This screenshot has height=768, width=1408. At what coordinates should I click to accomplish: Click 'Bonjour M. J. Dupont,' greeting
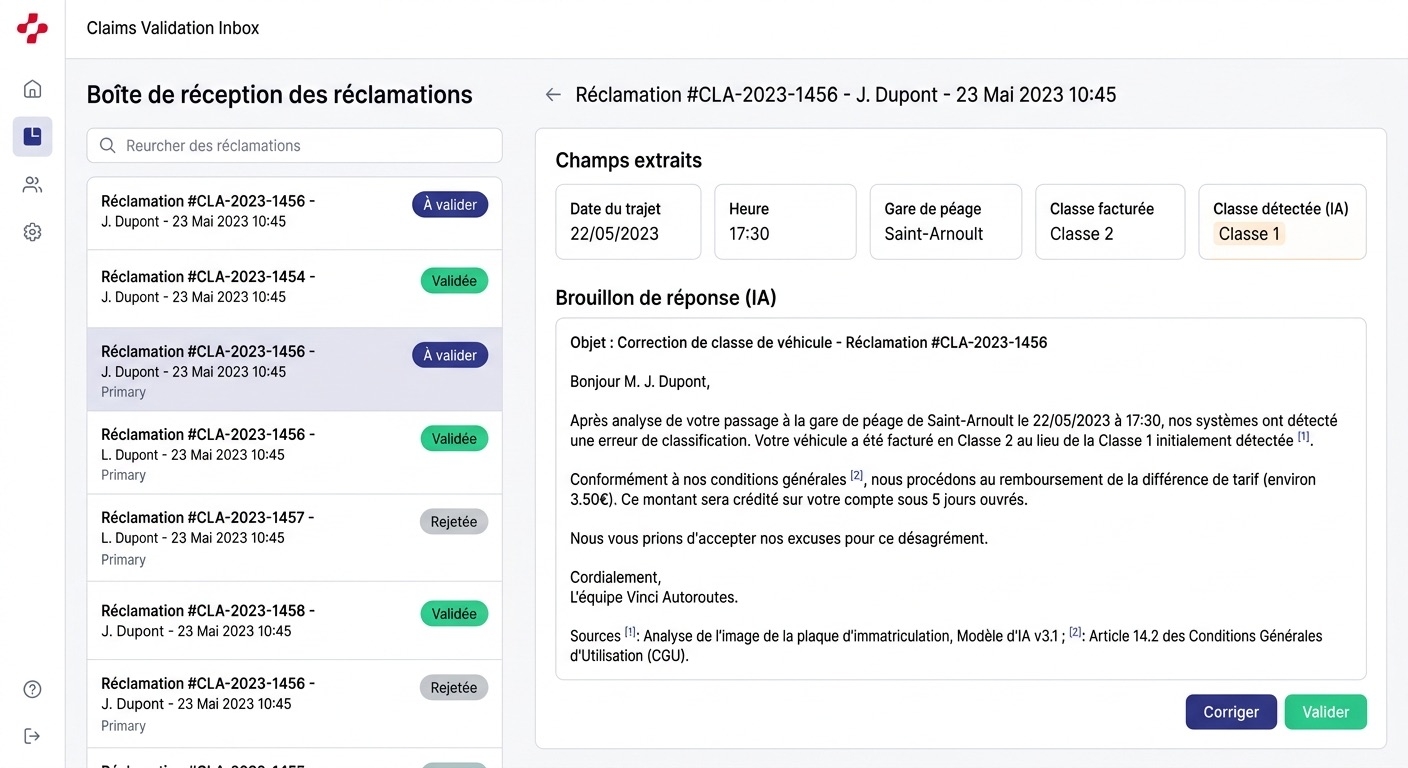(x=640, y=381)
